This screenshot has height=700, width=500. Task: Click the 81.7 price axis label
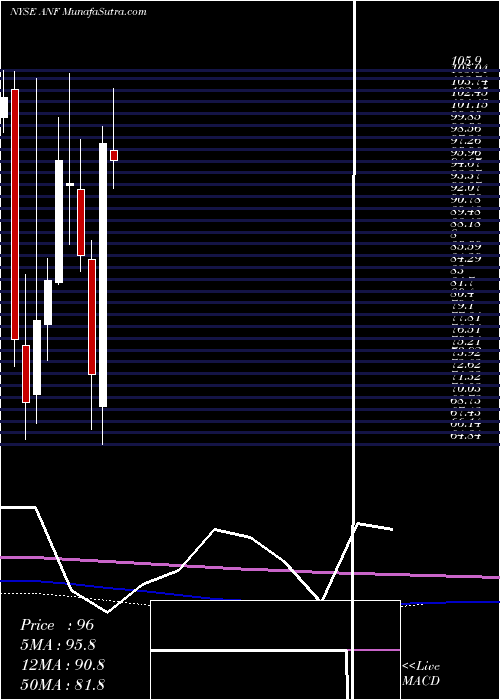click(463, 283)
